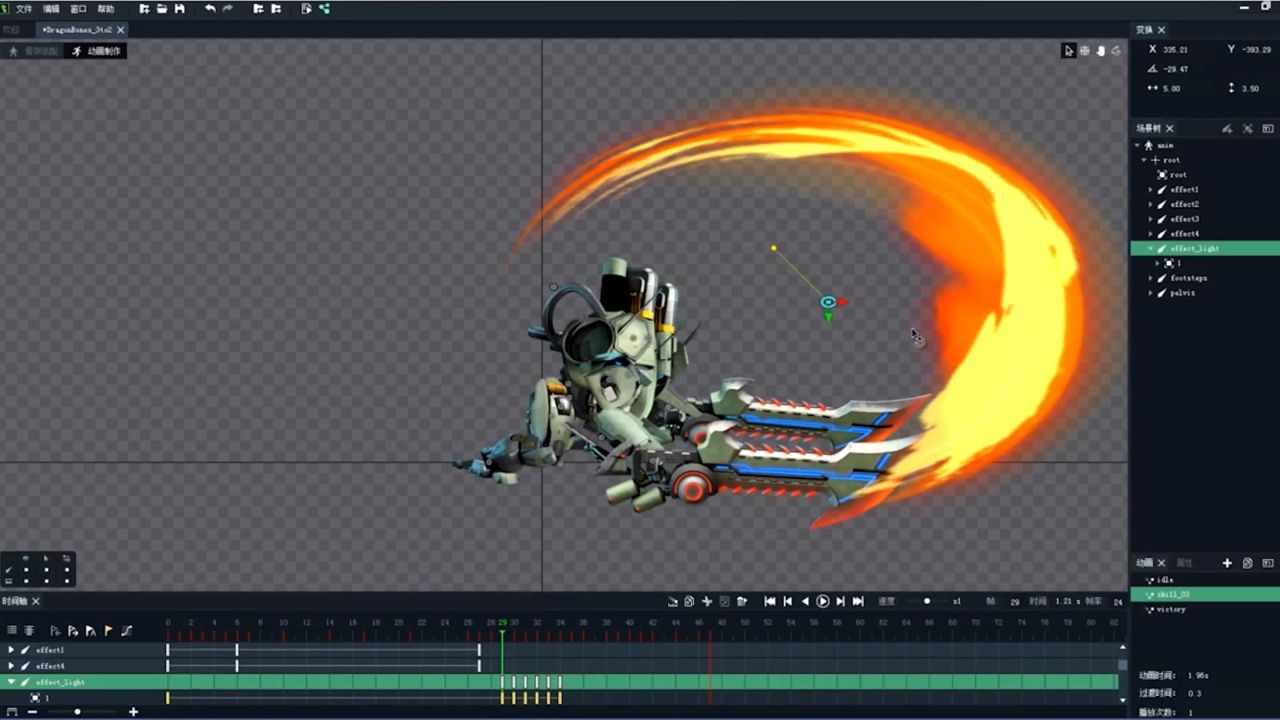Expand the effect4 bone in scene tree

pyautogui.click(x=1150, y=233)
